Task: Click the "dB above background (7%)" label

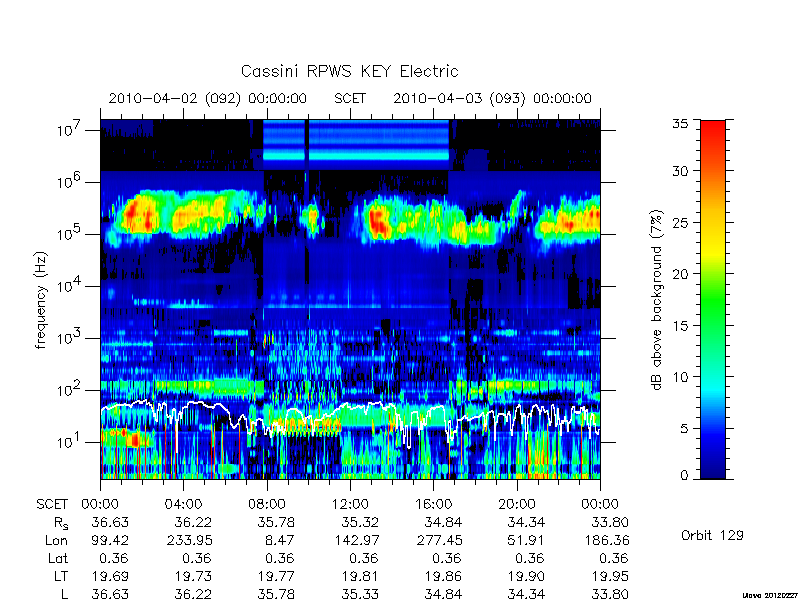Action: point(657,300)
